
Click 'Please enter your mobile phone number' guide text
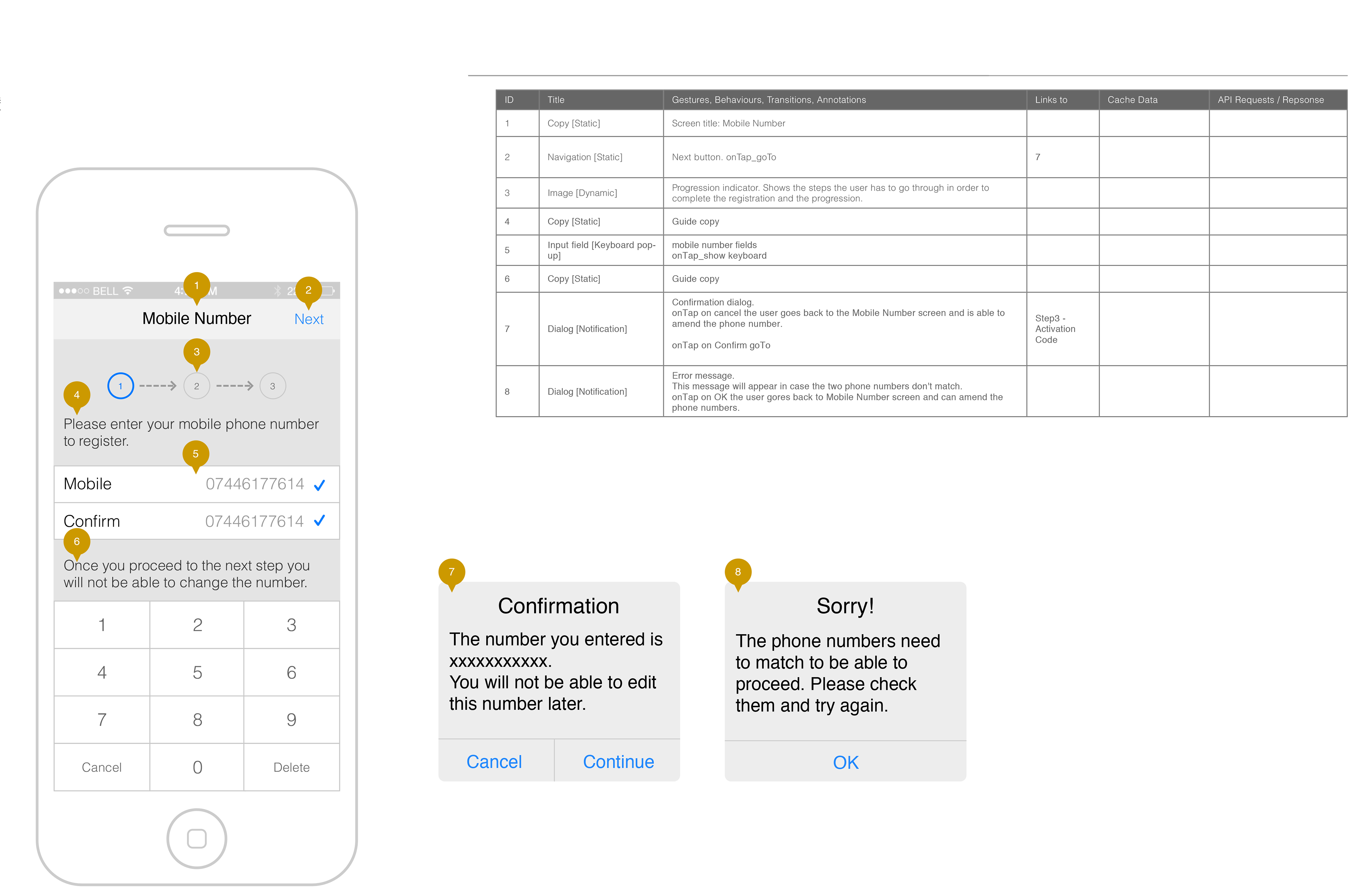point(191,432)
